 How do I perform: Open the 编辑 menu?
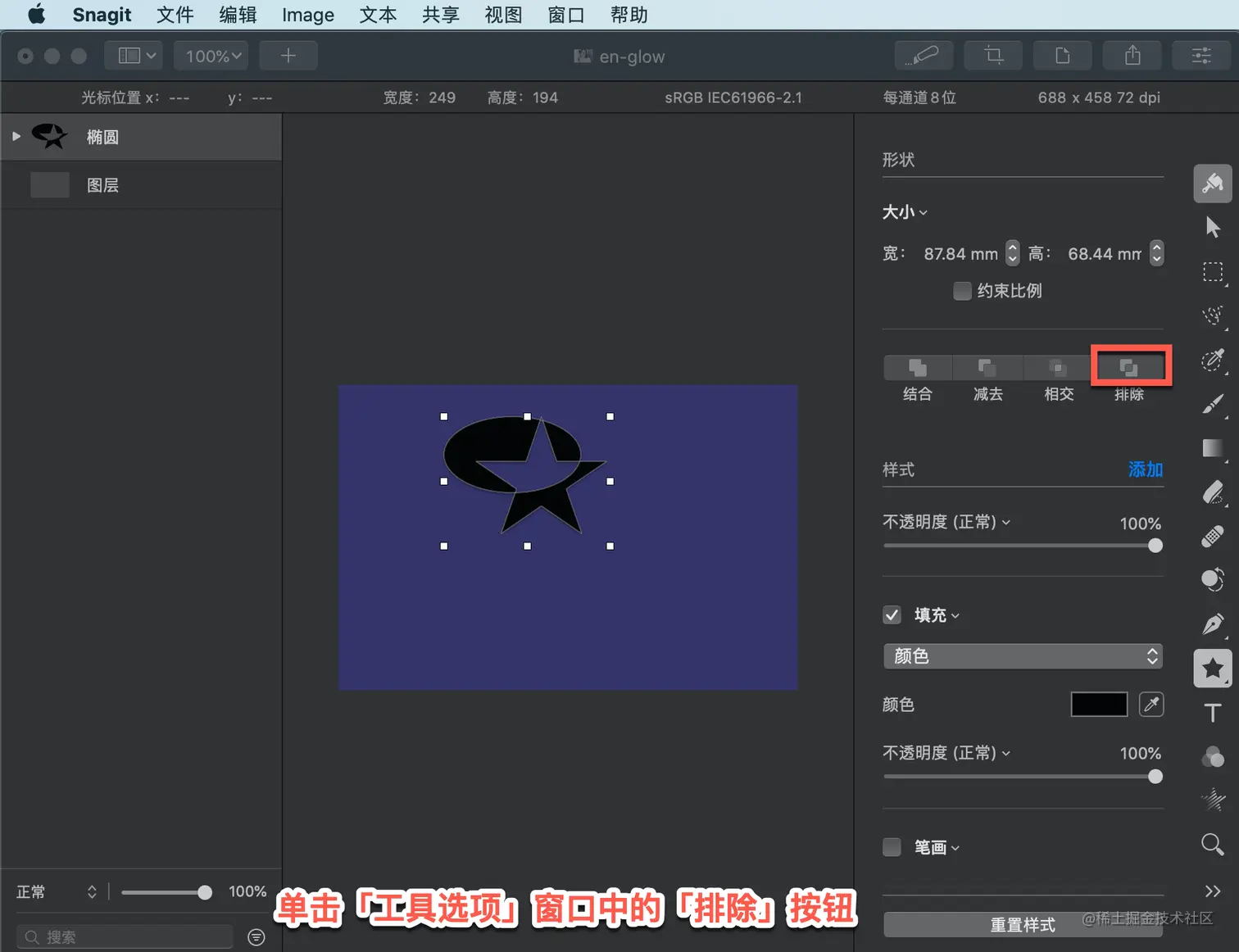238,15
